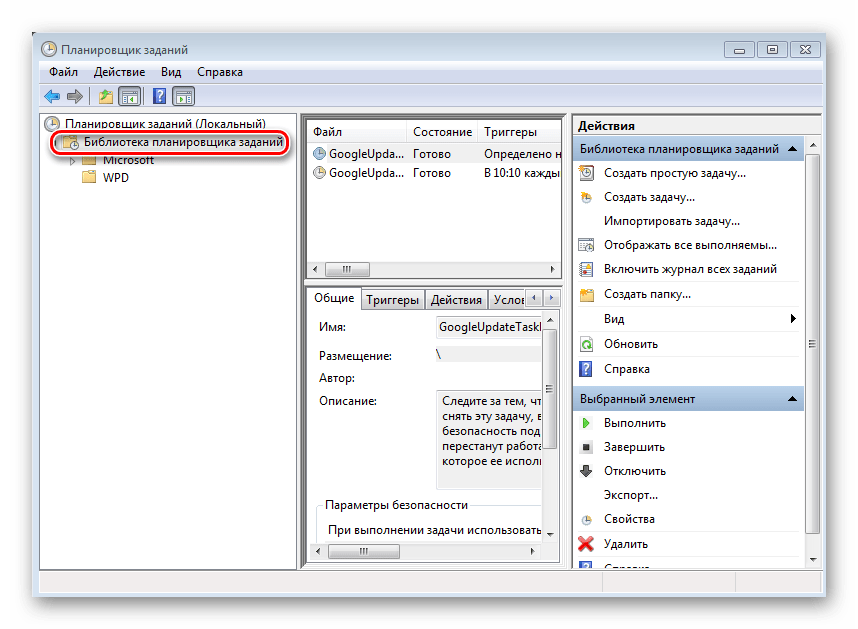The height and width of the screenshot is (629, 858).
Task: Click the trigger text В 10:10 кажды
Action: [521, 173]
